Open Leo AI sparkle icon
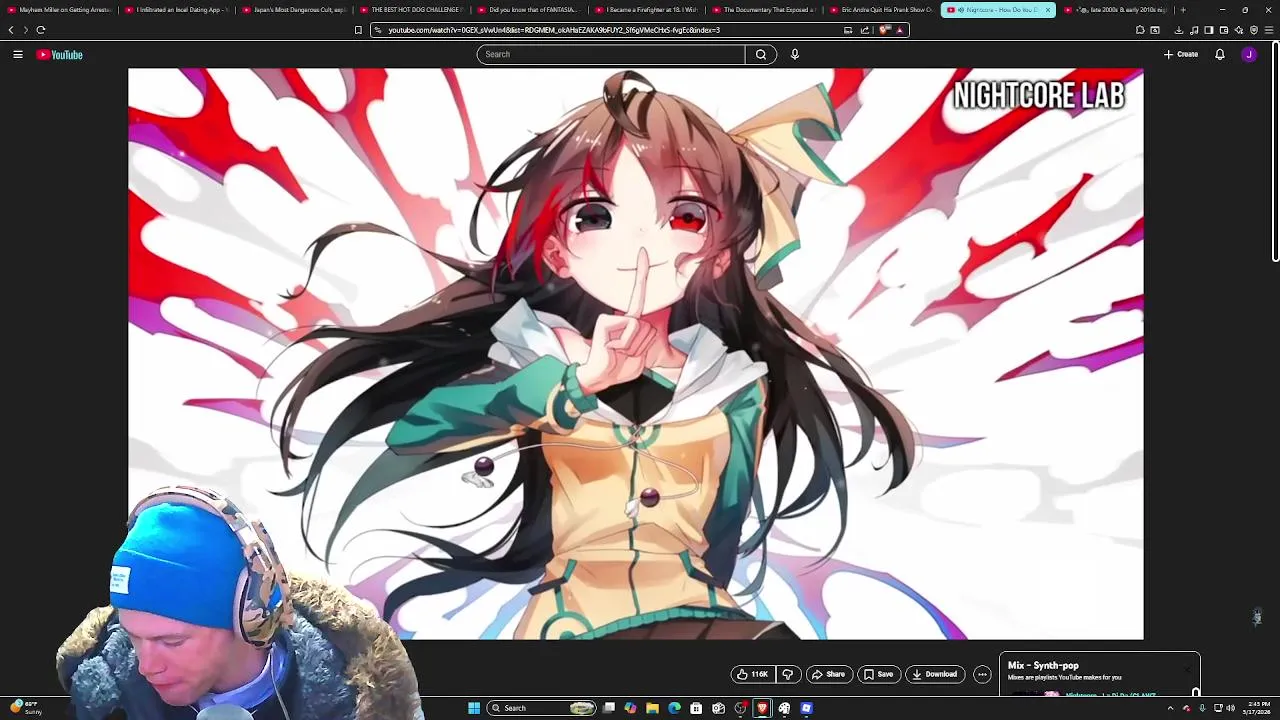Image resolution: width=1280 pixels, height=720 pixels. [1239, 30]
